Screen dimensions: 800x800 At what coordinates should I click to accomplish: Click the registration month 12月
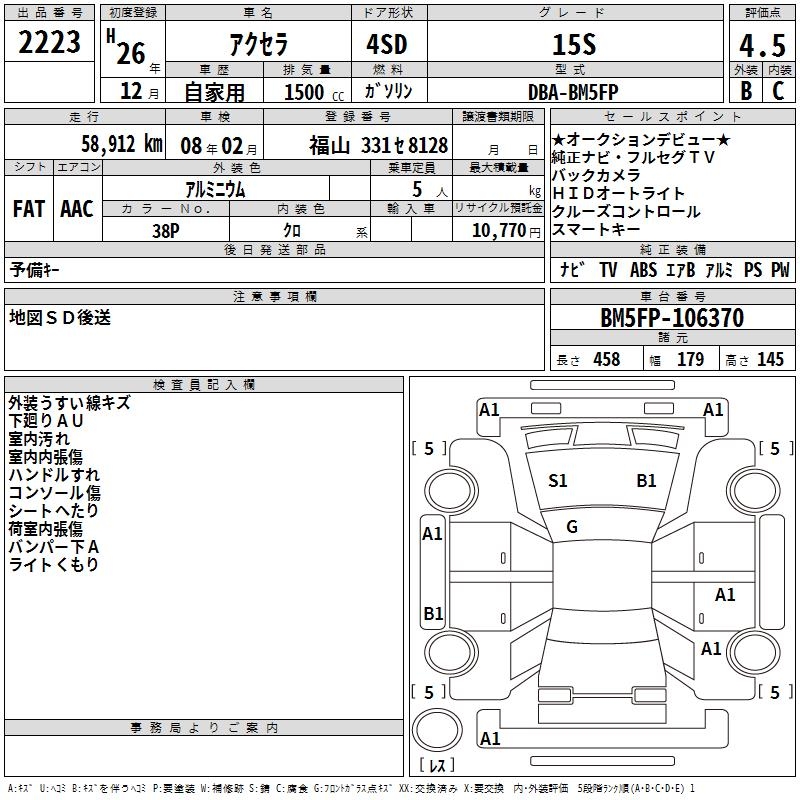139,91
